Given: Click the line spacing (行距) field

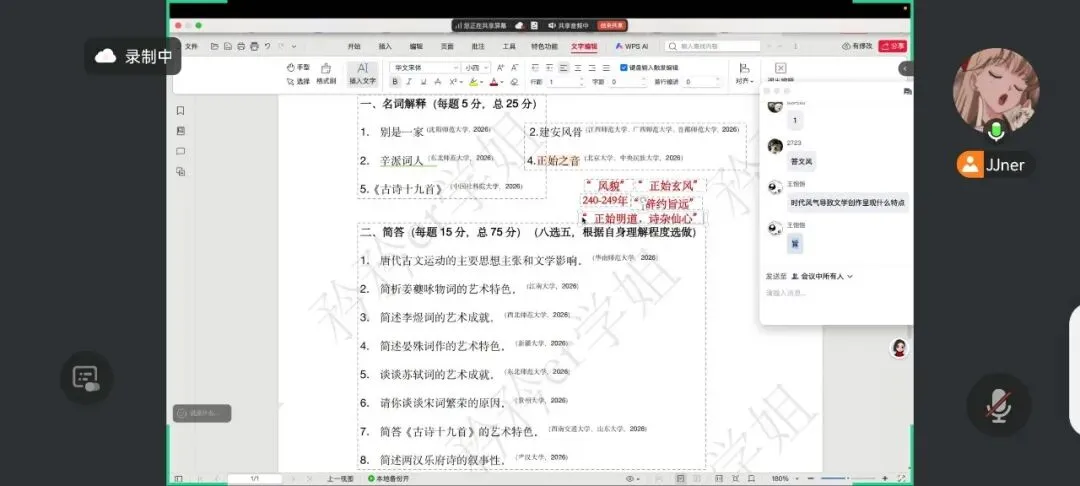Looking at the screenshot, I should (x=567, y=82).
